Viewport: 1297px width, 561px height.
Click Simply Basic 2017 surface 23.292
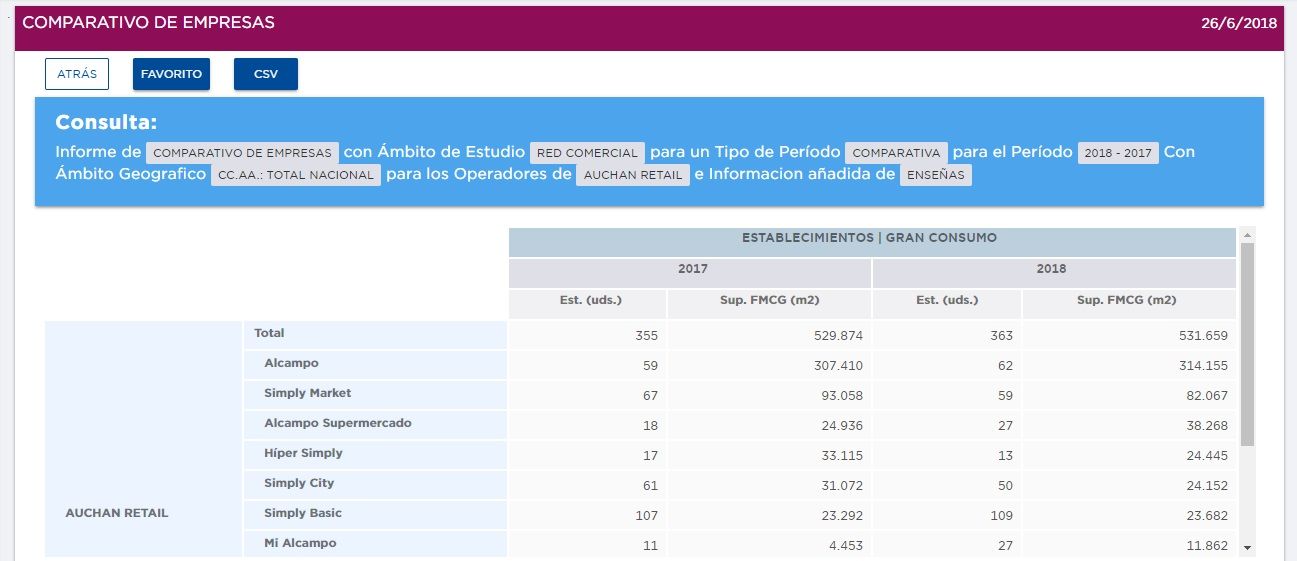click(841, 516)
